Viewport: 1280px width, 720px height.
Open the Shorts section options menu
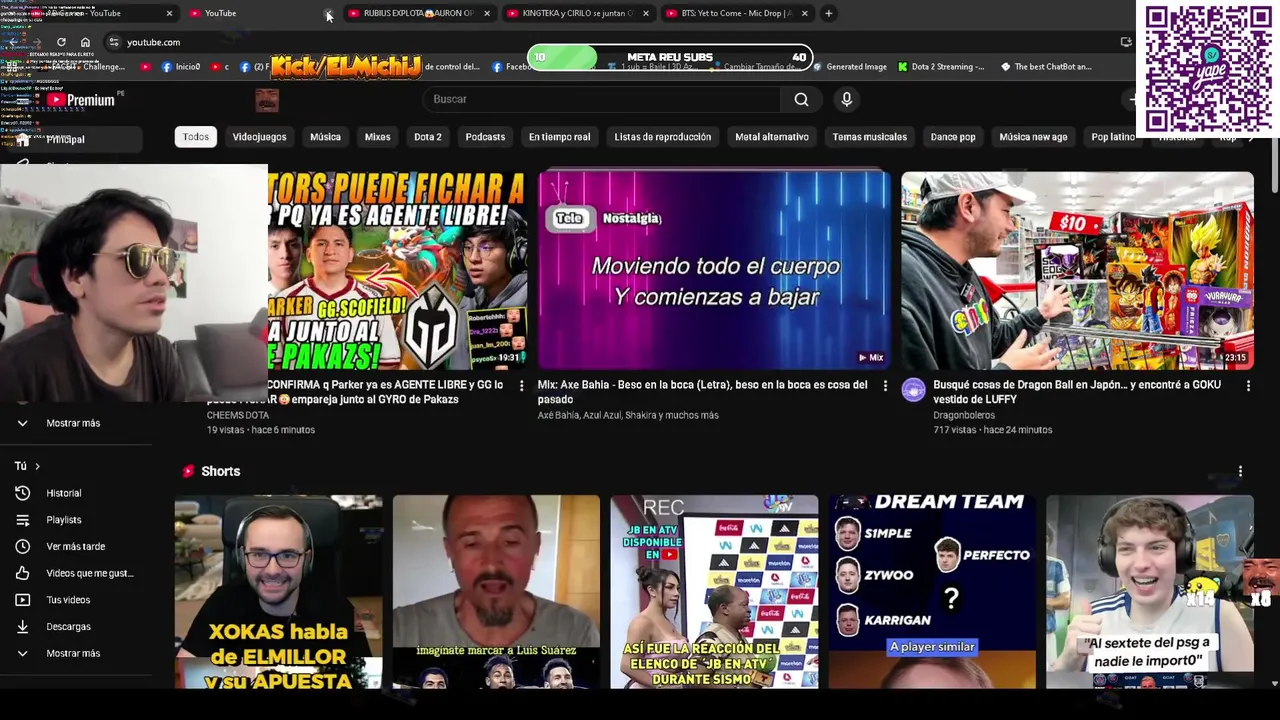pyautogui.click(x=1240, y=471)
